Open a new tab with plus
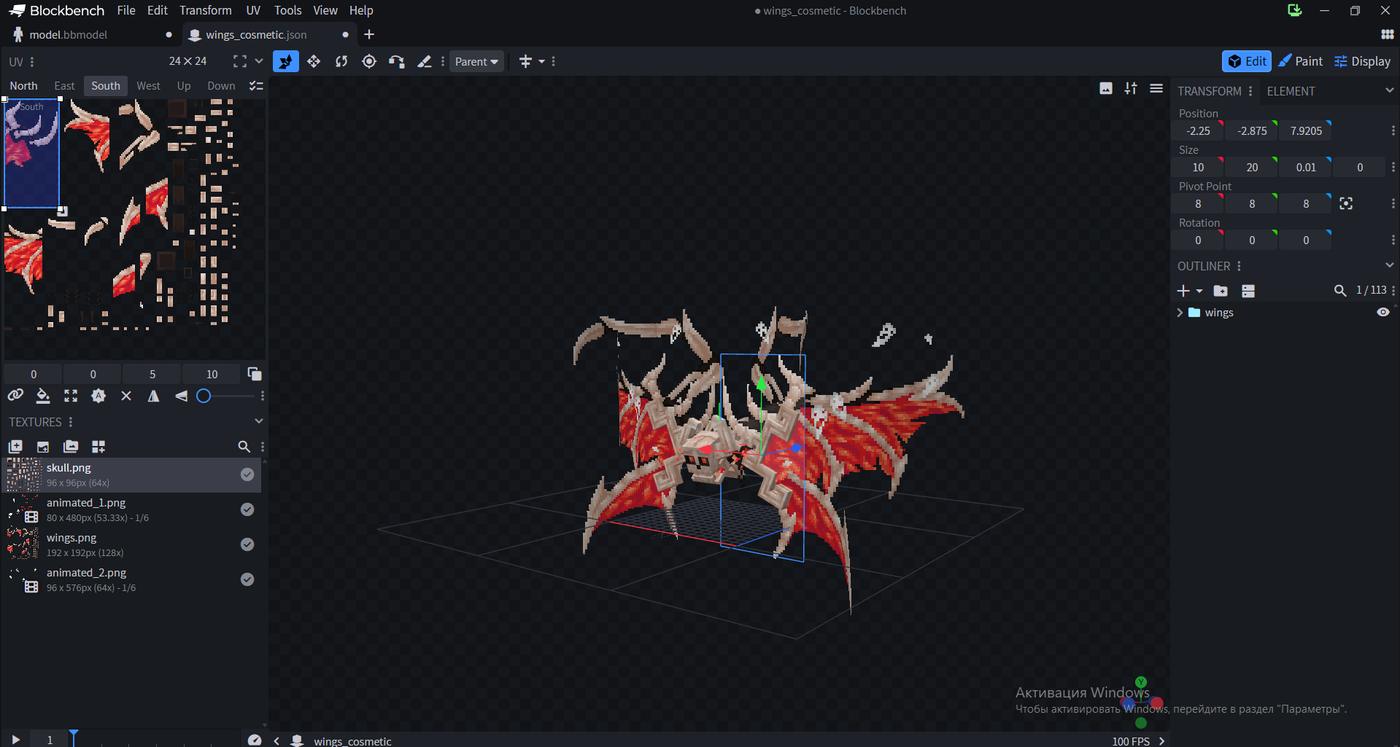Screen dimensions: 1400x747 [x=369, y=34]
